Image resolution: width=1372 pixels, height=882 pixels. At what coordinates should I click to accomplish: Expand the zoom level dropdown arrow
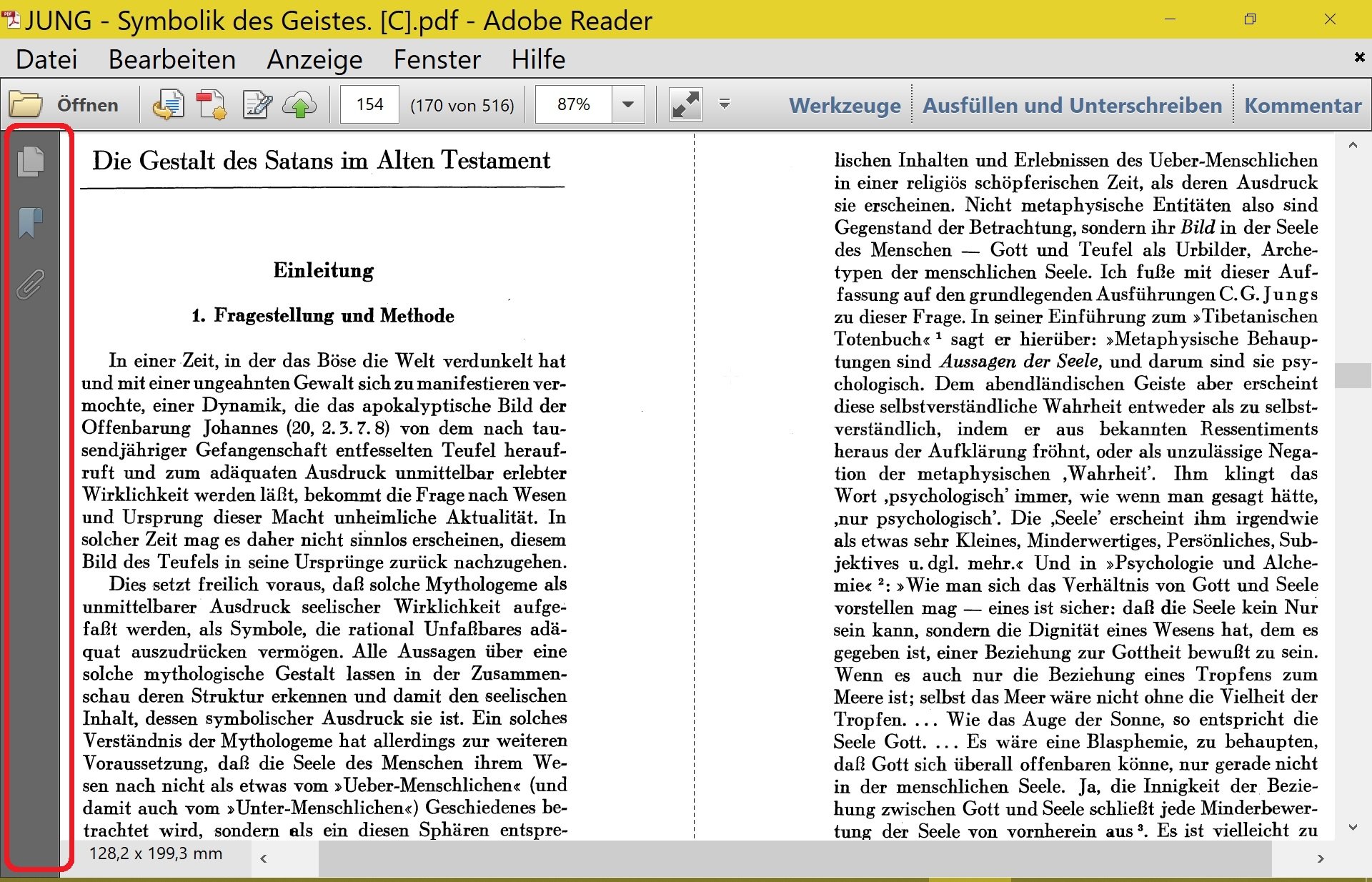[628, 105]
